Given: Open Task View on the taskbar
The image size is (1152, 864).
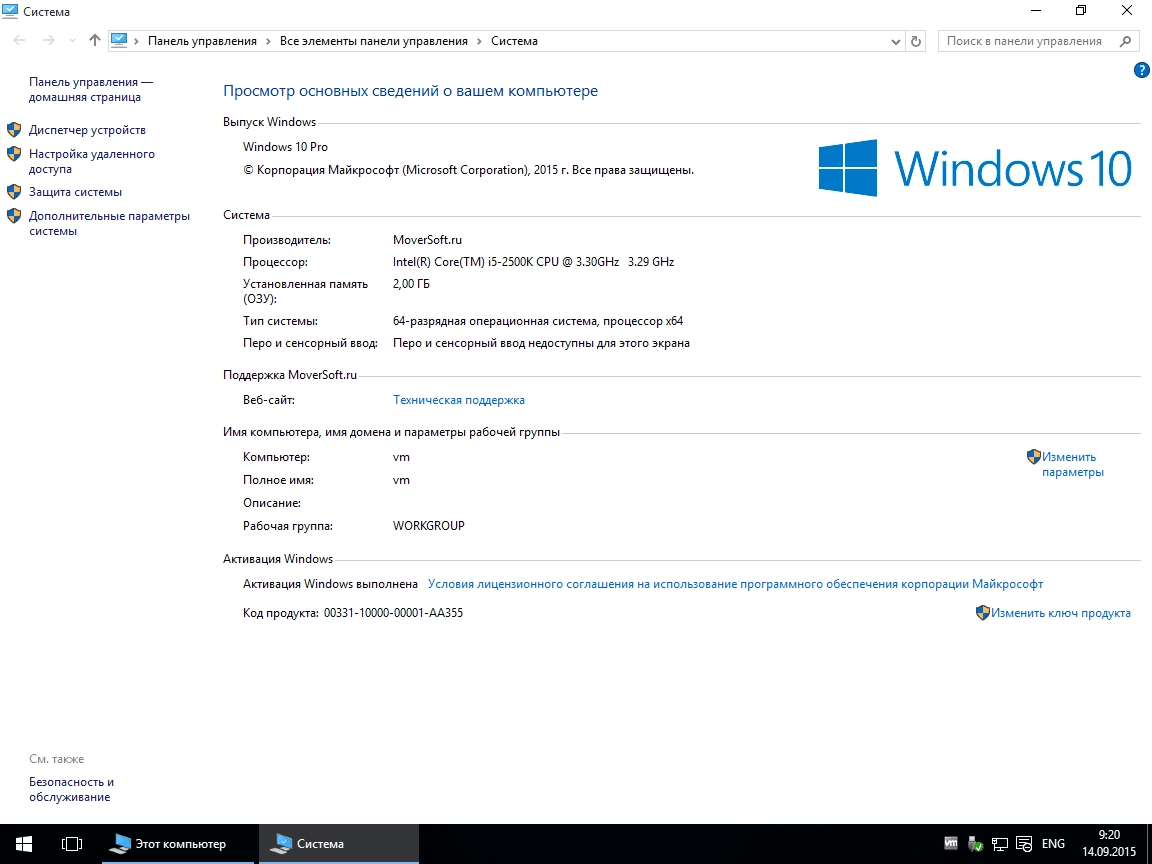Looking at the screenshot, I should pos(72,843).
